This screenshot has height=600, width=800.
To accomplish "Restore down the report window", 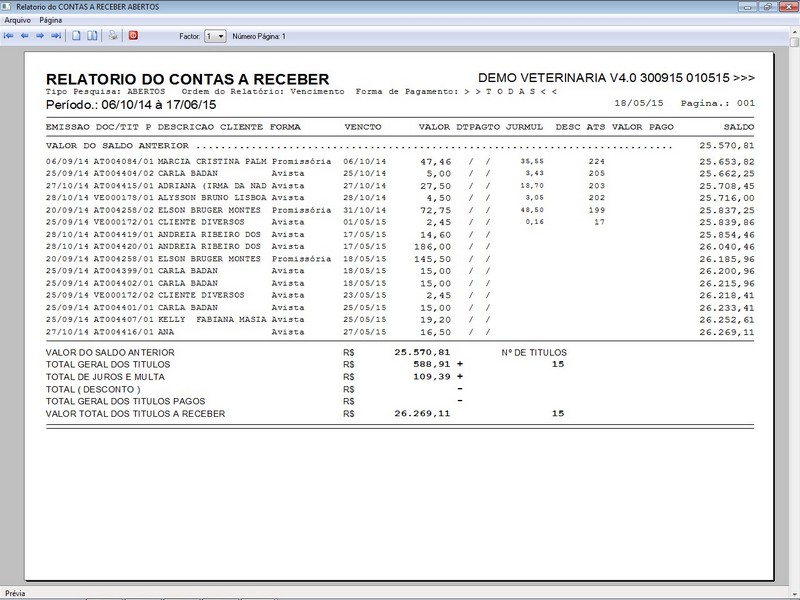I will click(767, 7).
